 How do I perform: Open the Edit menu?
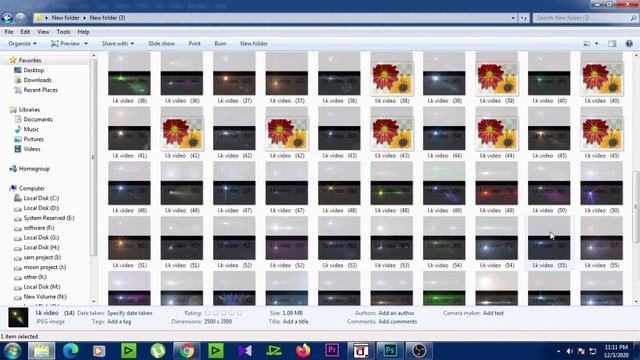[25, 31]
